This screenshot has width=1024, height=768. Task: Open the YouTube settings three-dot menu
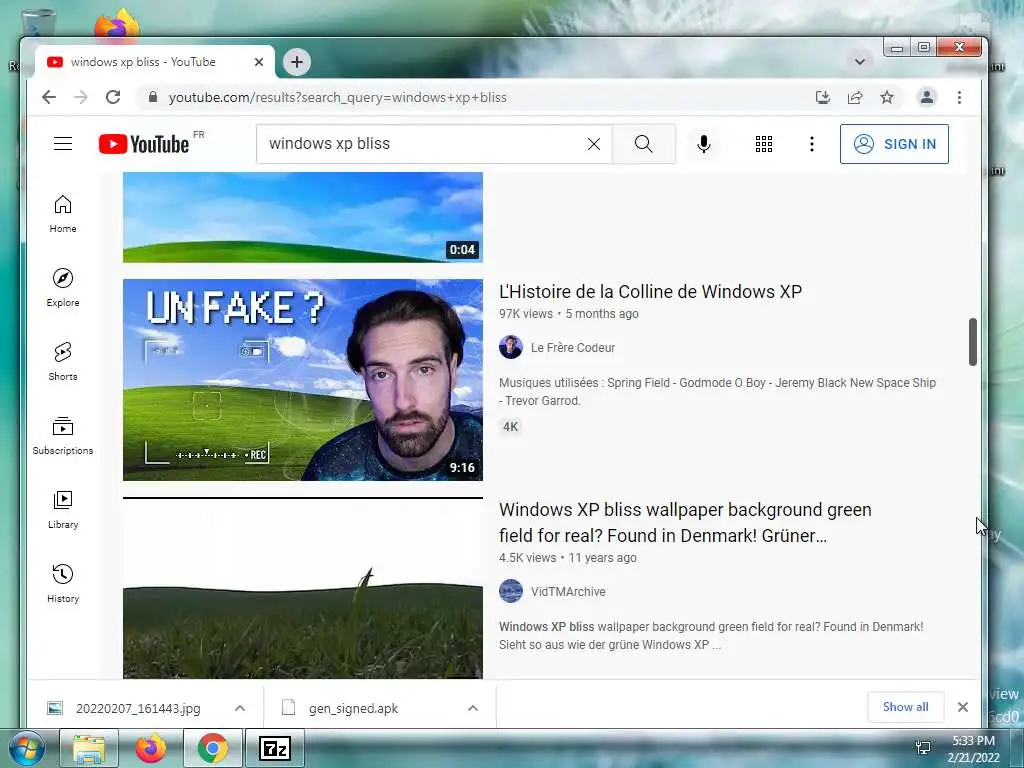[812, 144]
